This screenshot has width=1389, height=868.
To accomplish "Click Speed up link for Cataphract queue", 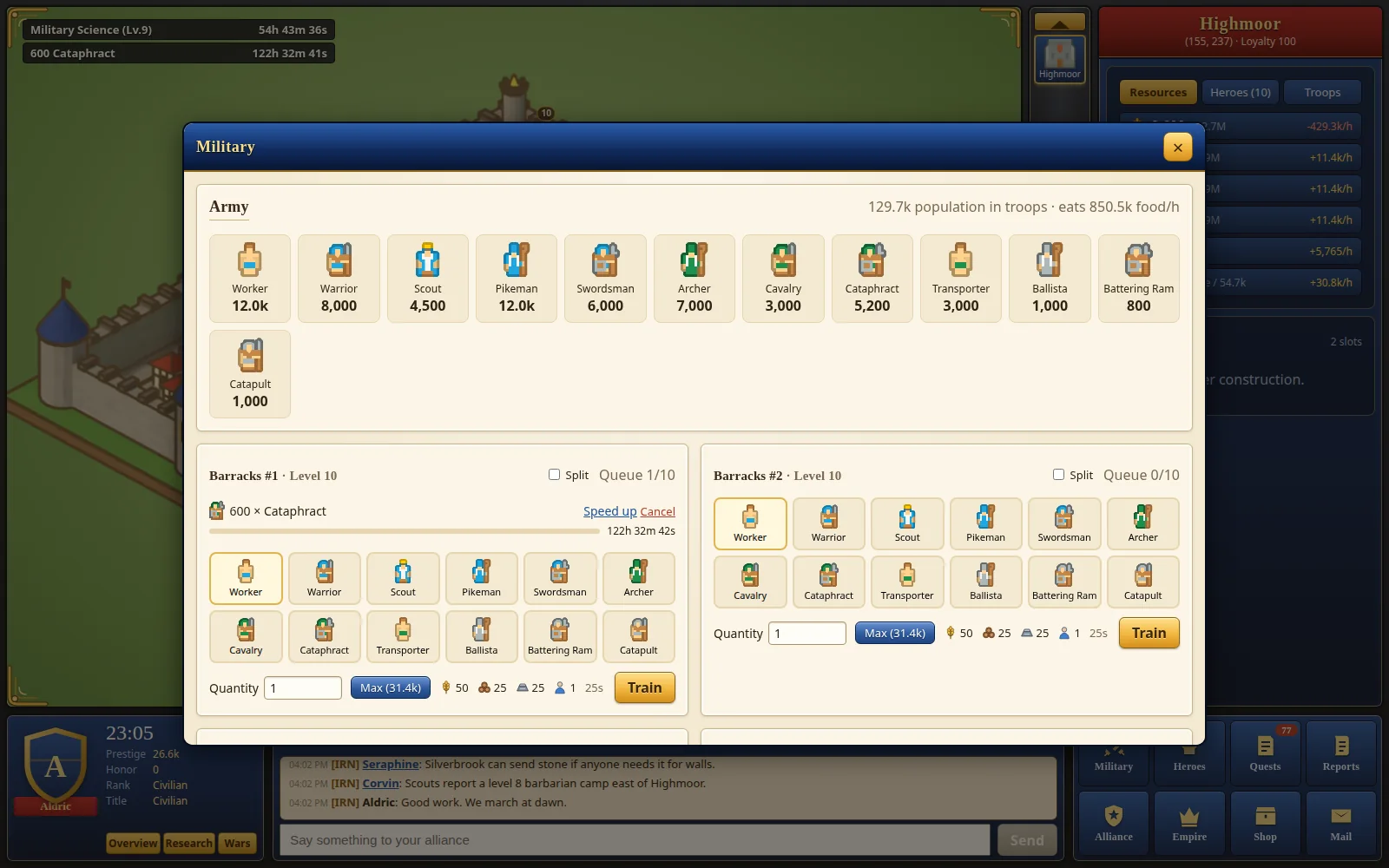I will (x=609, y=511).
